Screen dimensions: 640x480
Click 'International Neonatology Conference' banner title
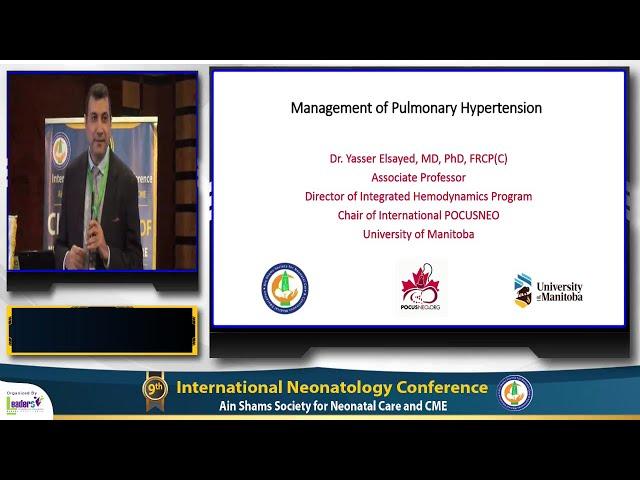(x=332, y=387)
